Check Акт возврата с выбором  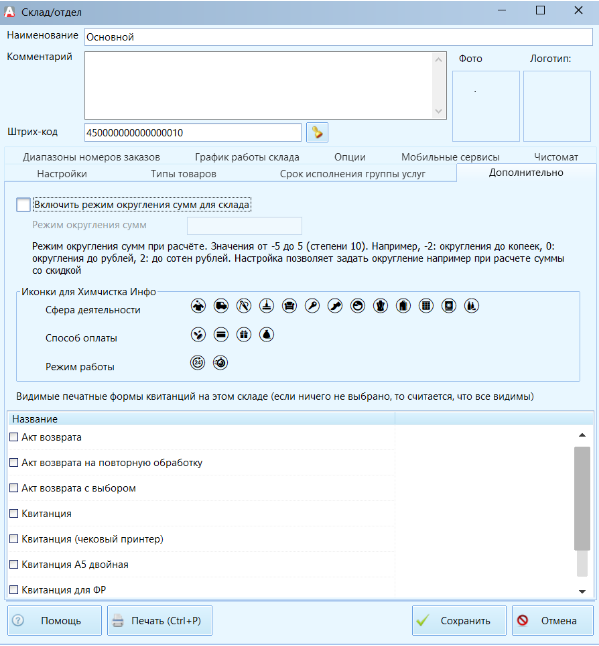click(14, 488)
